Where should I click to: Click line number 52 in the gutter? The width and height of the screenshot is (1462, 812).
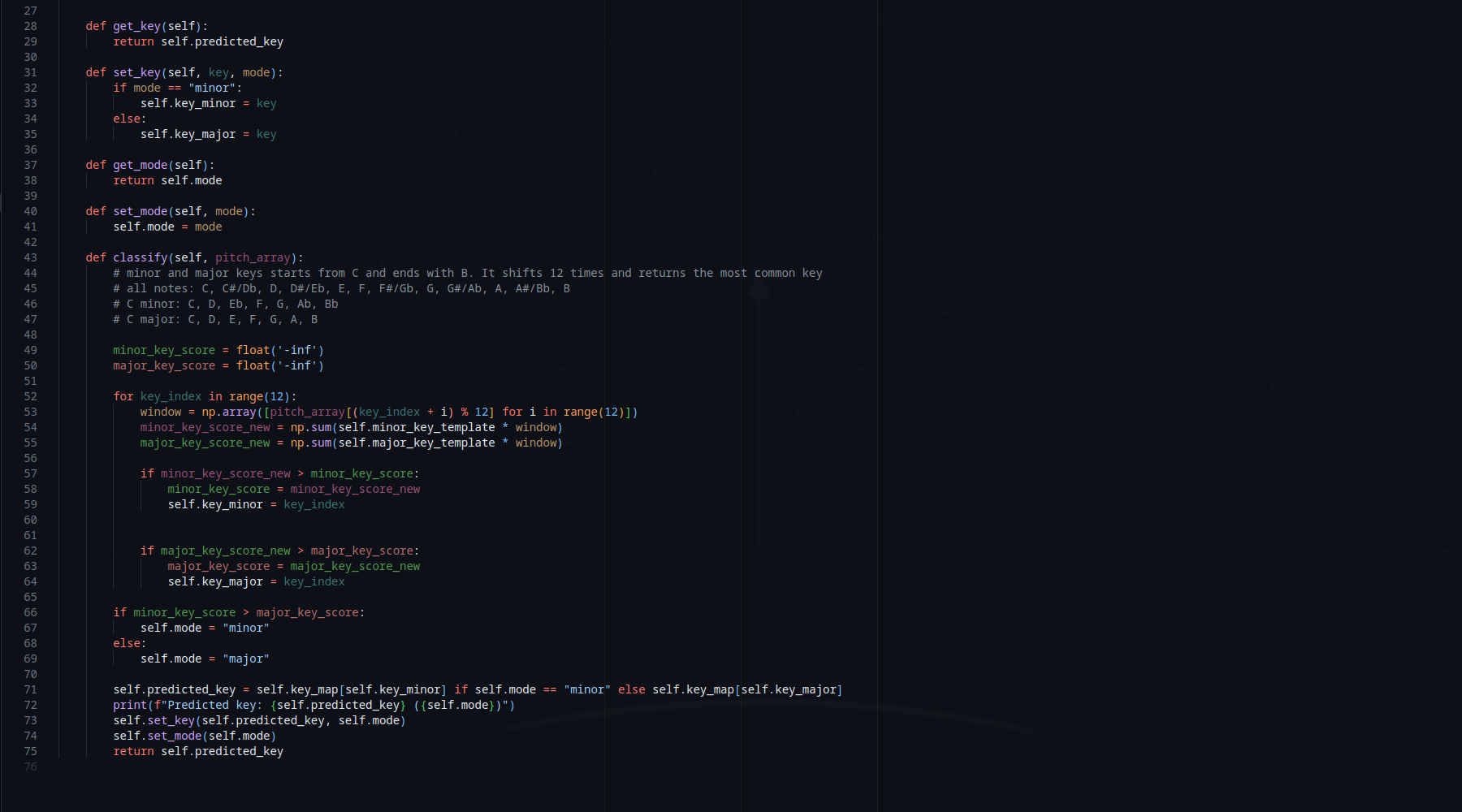30,396
